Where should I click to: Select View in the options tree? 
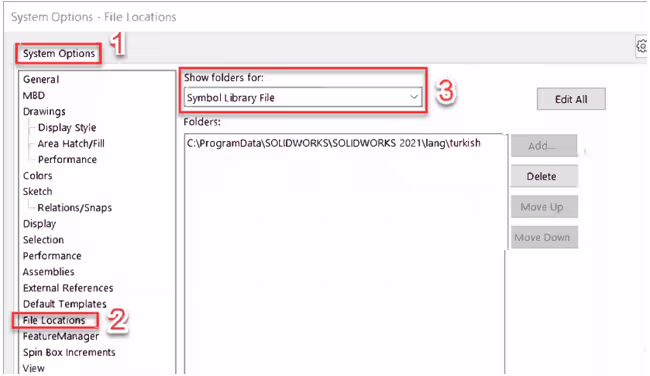(x=34, y=368)
